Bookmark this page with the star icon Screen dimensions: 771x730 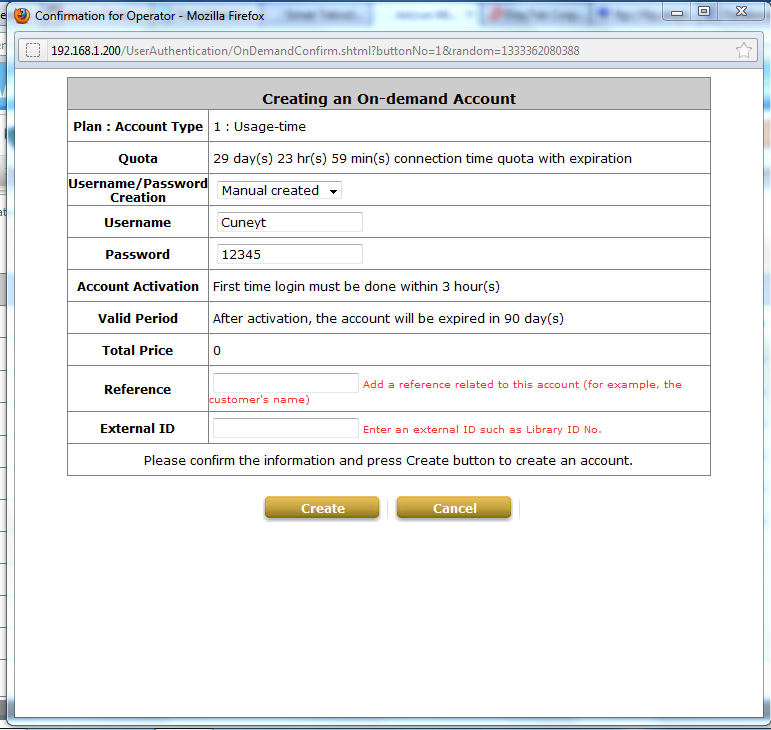point(743,51)
